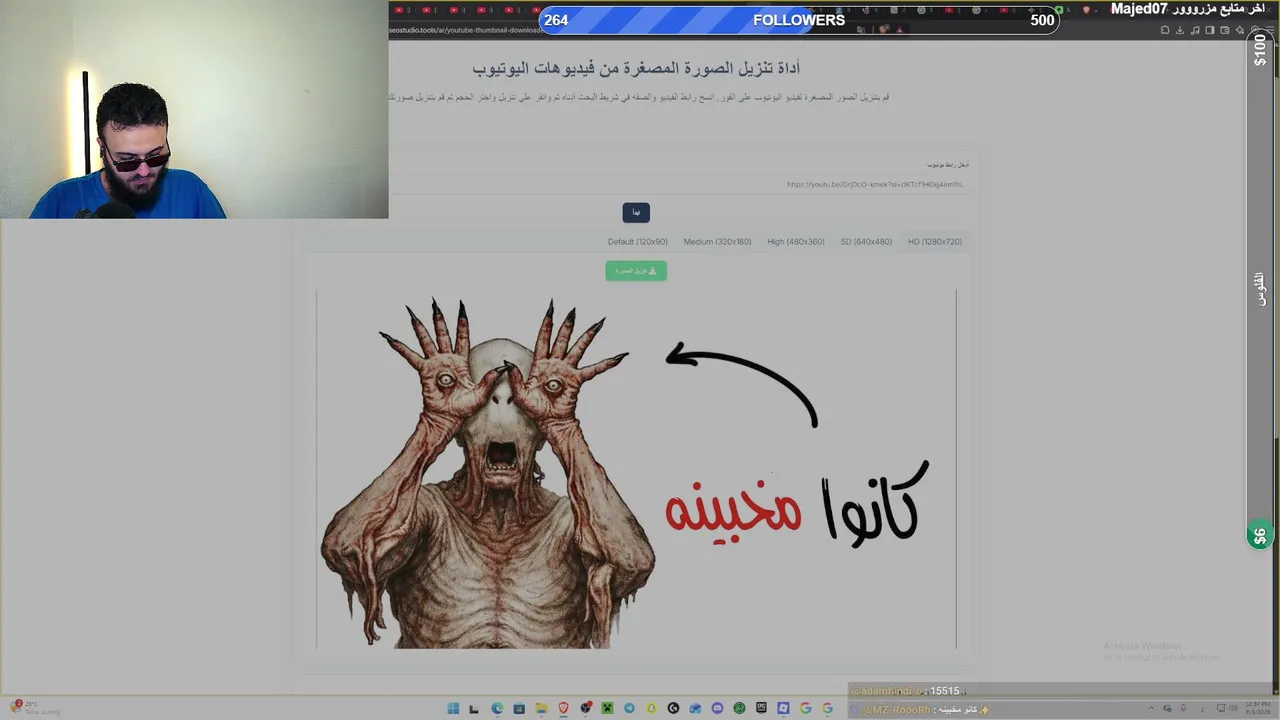Open Microsoft Store from the taskbar
This screenshot has width=1280, height=720.
click(519, 709)
